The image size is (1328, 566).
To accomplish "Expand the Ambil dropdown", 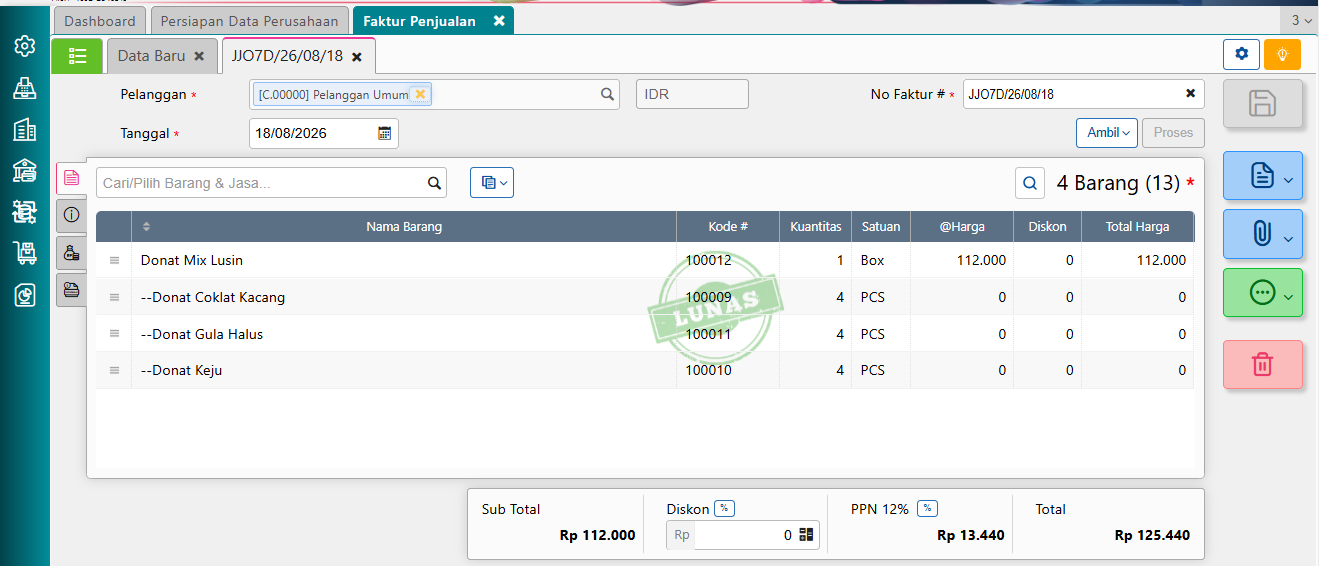I will 1107,132.
